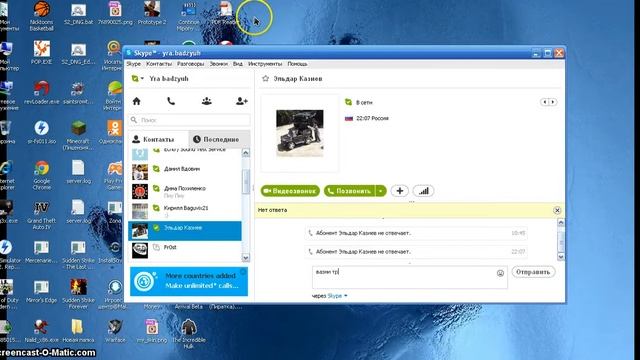640x360 pixels.
Task: Click the create group icon
Action: point(207,101)
